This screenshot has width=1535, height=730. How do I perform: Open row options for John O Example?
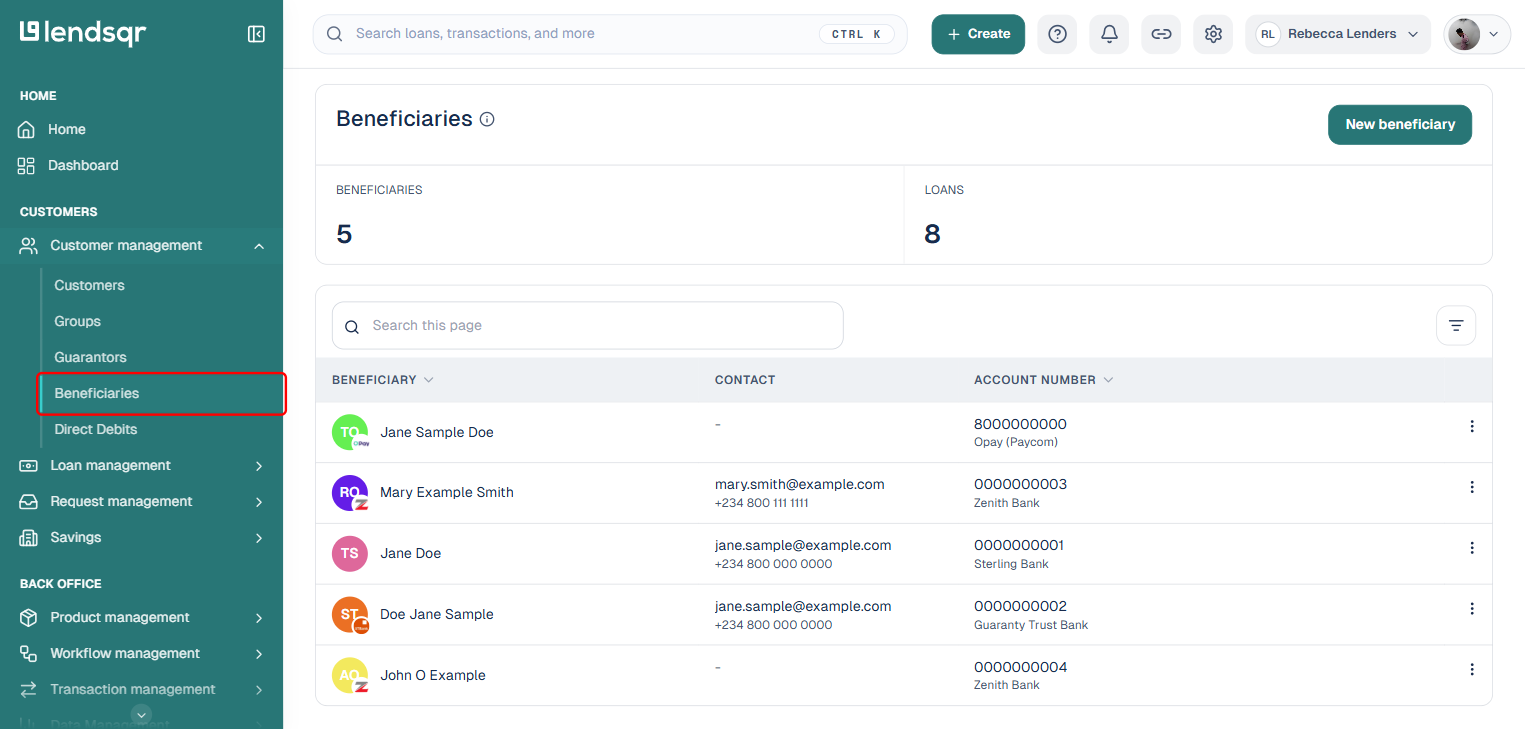pyautogui.click(x=1471, y=669)
